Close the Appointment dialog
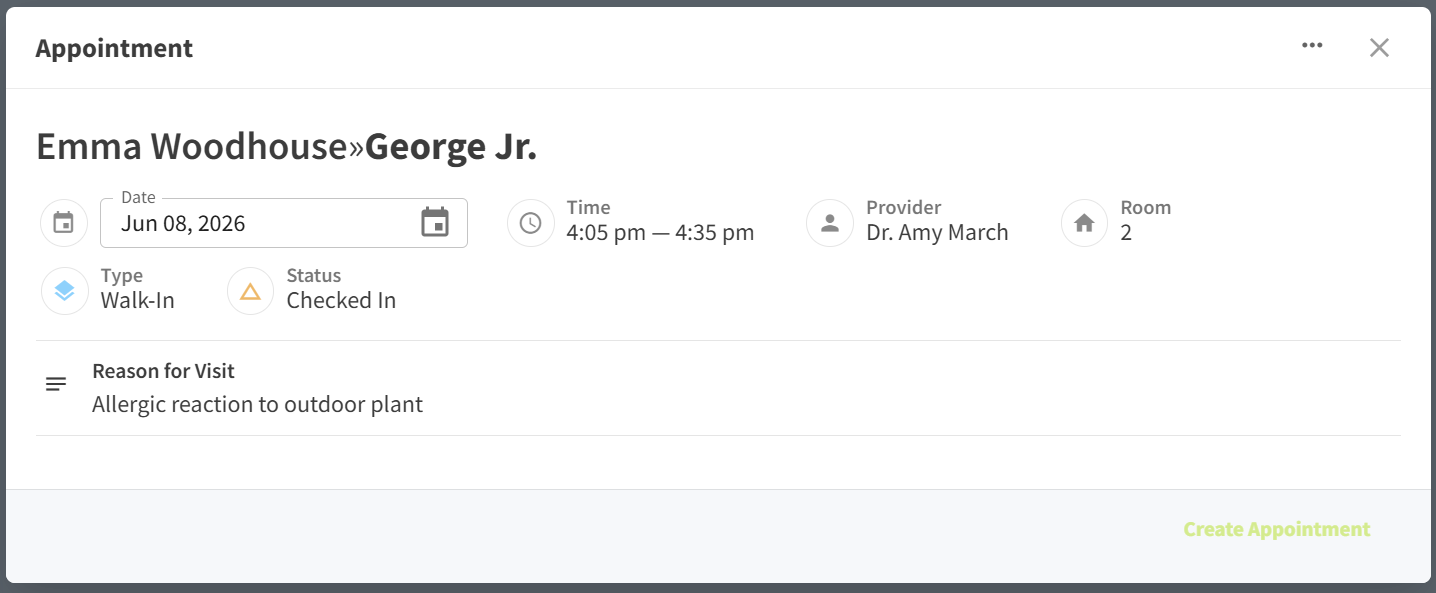 [1379, 47]
